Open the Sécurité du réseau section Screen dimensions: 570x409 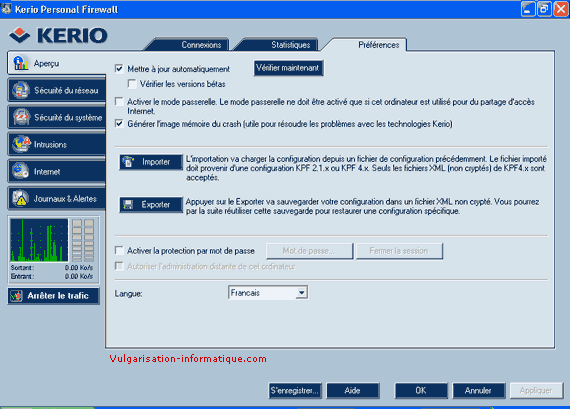click(x=57, y=90)
